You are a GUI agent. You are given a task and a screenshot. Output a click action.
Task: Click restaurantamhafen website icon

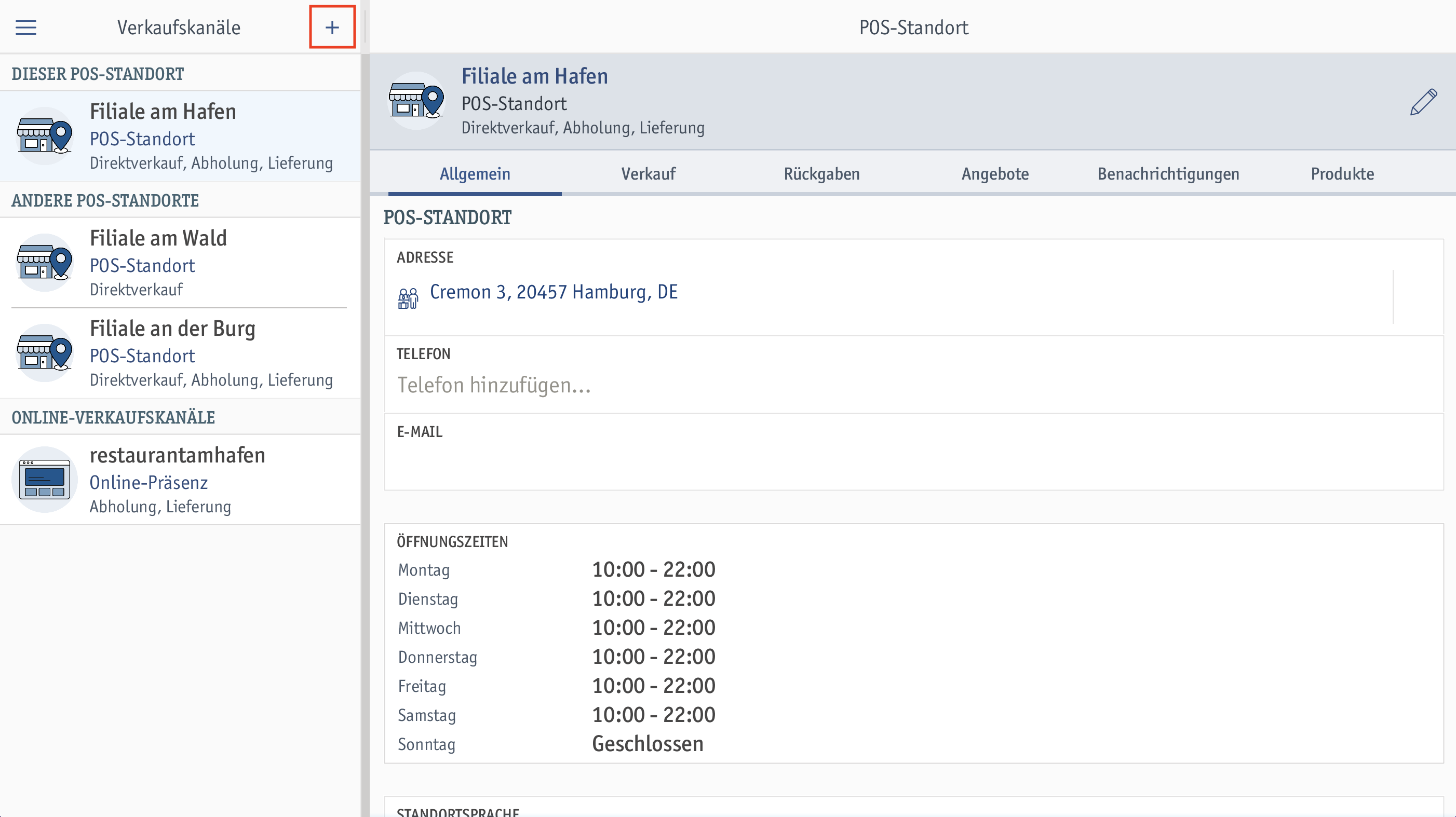(45, 480)
